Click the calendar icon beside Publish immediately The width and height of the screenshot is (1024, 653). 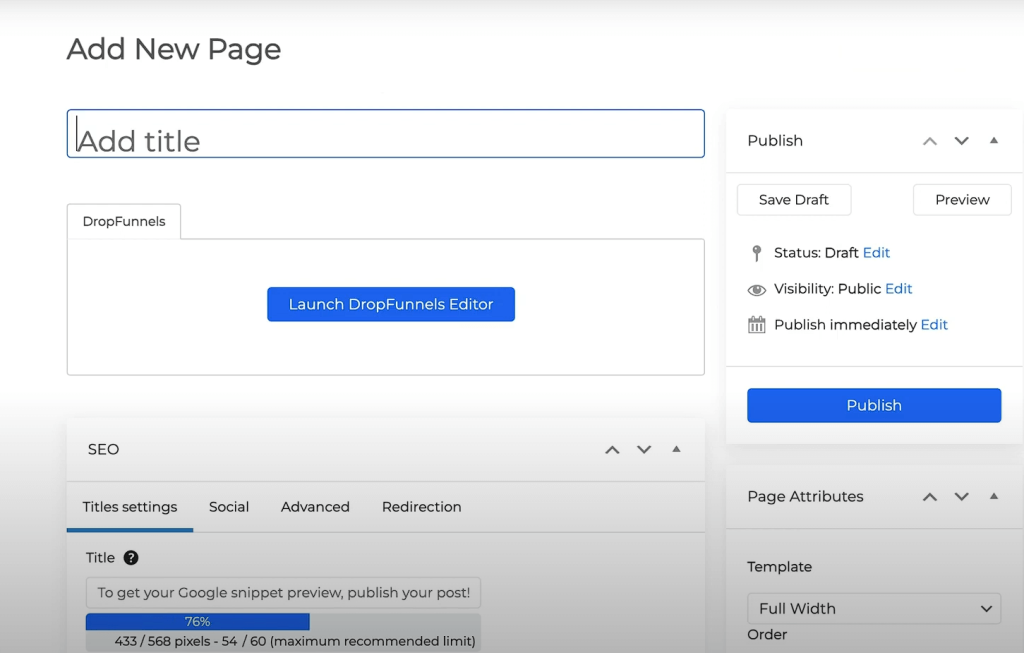point(758,324)
